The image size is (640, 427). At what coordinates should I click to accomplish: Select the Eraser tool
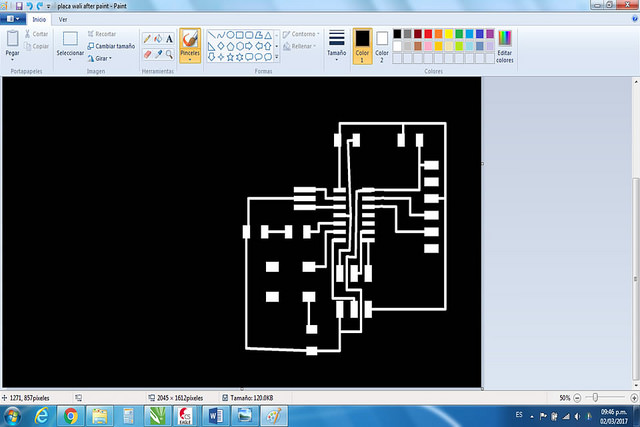click(x=147, y=54)
